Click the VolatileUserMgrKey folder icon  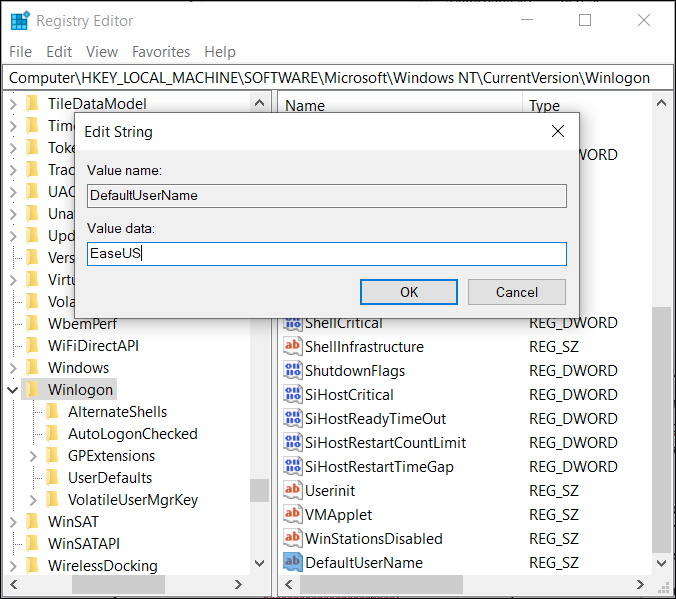coord(52,499)
